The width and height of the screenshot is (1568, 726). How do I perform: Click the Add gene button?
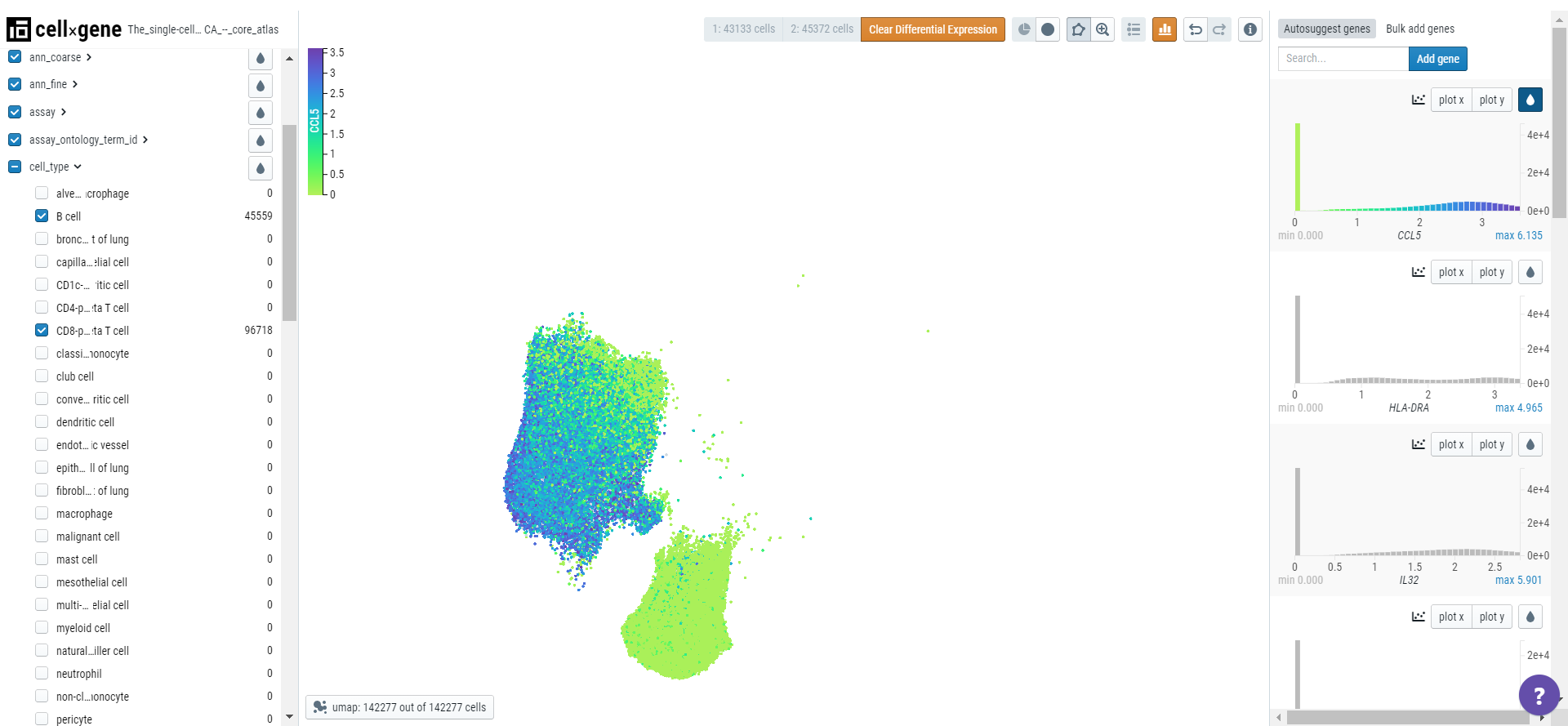[1438, 59]
